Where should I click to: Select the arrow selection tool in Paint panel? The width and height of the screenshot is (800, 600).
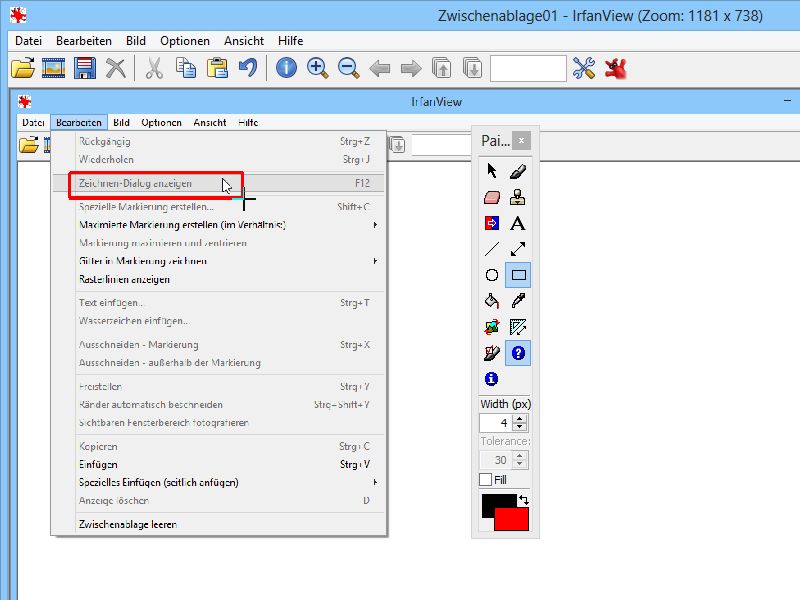(x=492, y=170)
